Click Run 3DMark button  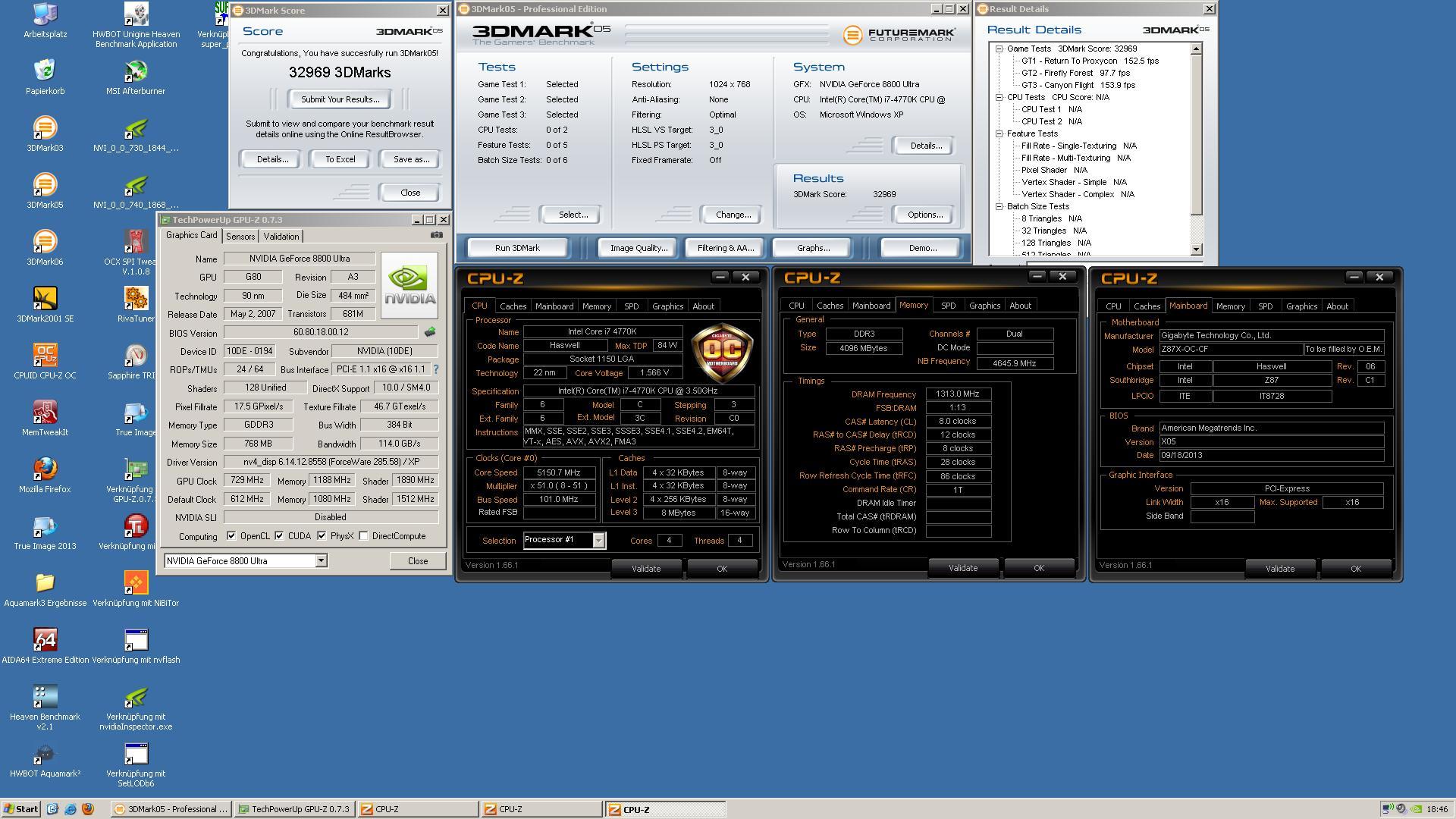(x=517, y=248)
